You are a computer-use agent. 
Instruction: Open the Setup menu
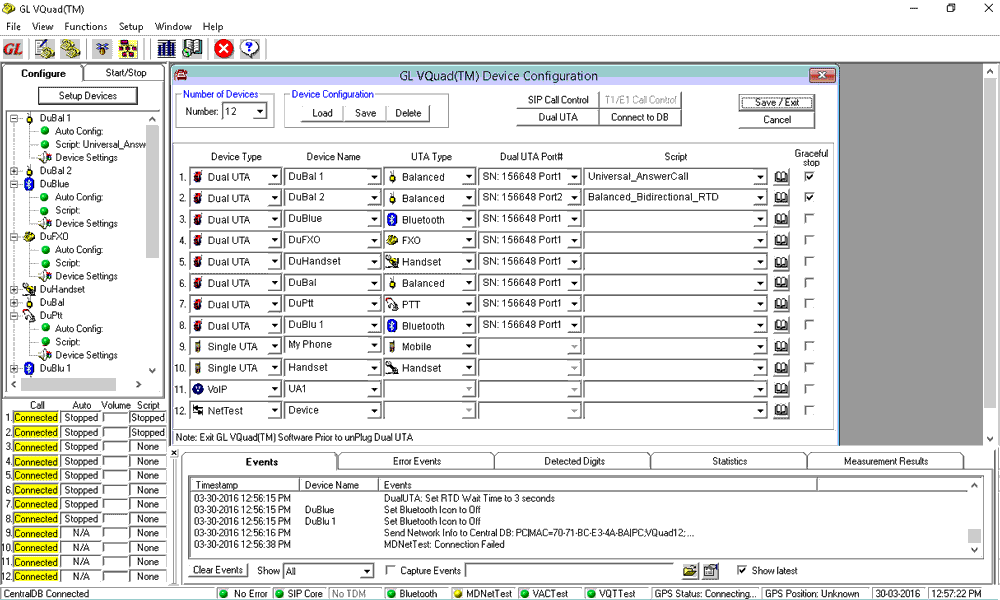pos(131,26)
